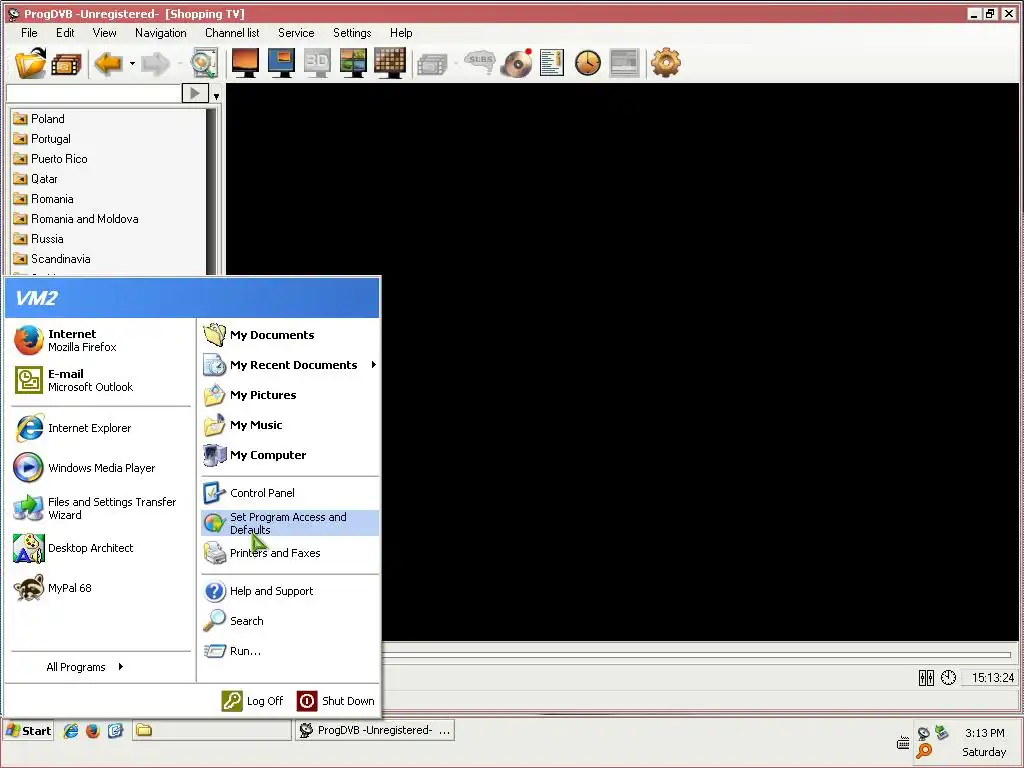The image size is (1024, 768).
Task: Open the Run... dialog
Action: click(x=290, y=651)
